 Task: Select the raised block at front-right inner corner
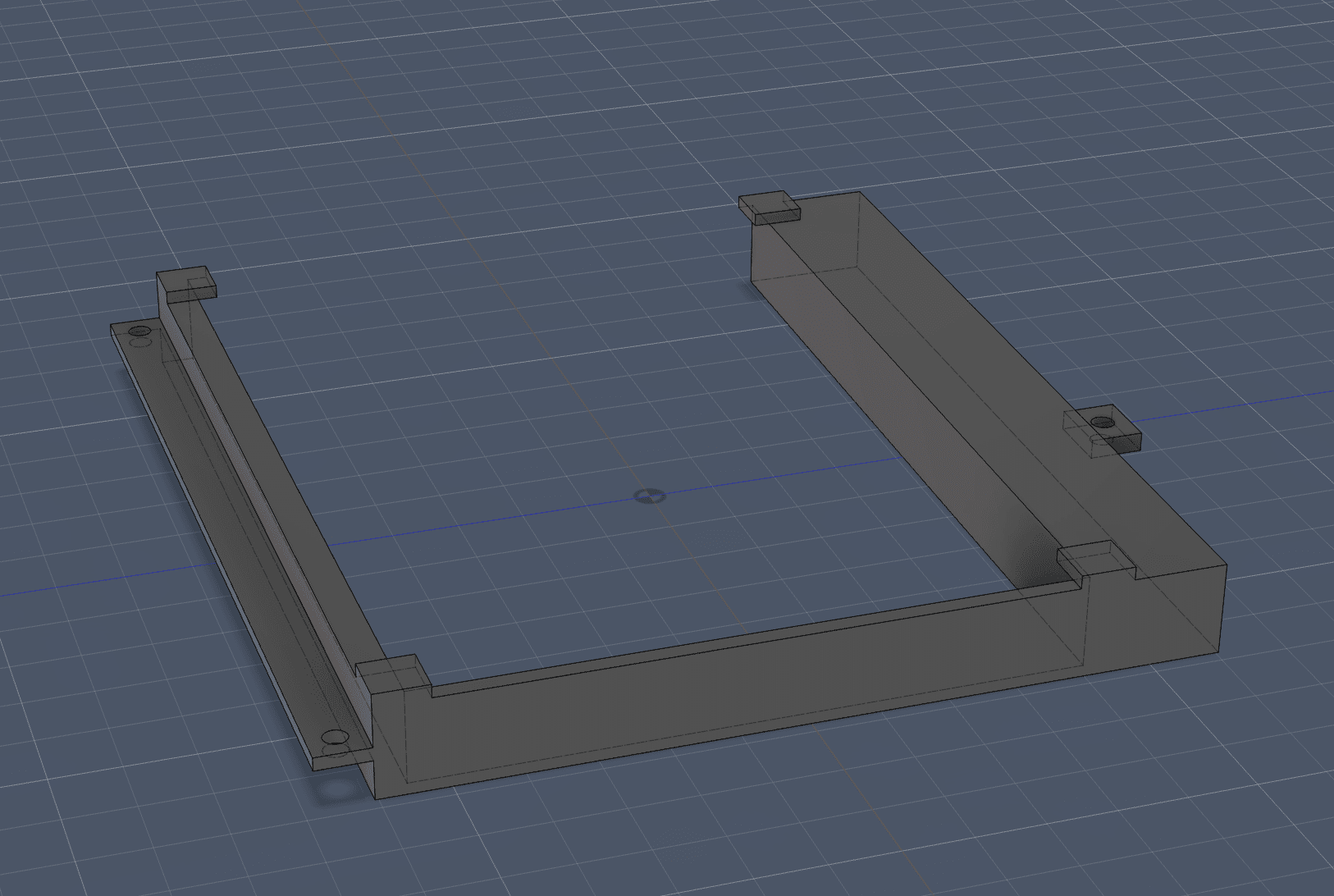tap(1090, 558)
